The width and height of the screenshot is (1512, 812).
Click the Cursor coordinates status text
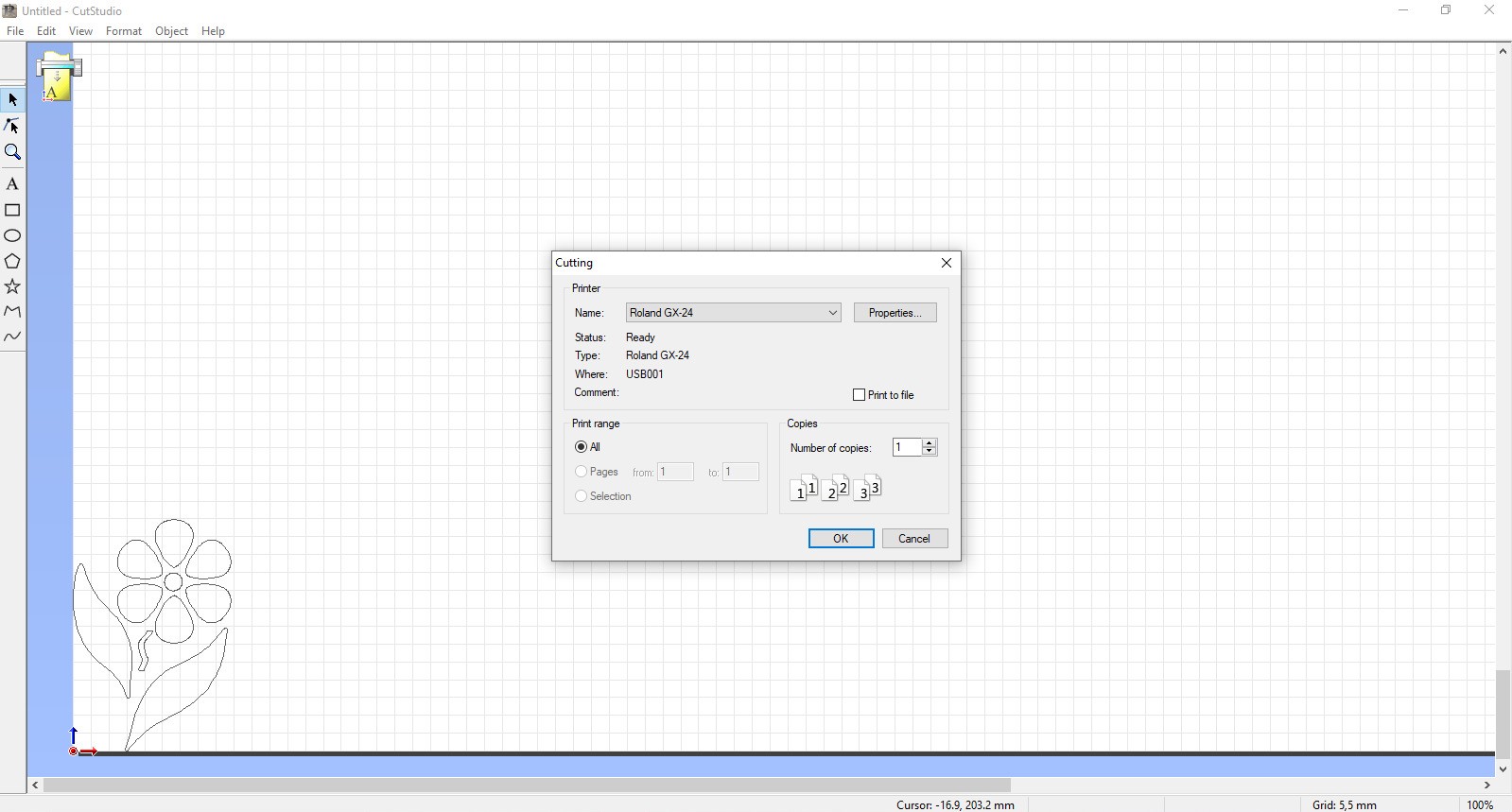[955, 805]
